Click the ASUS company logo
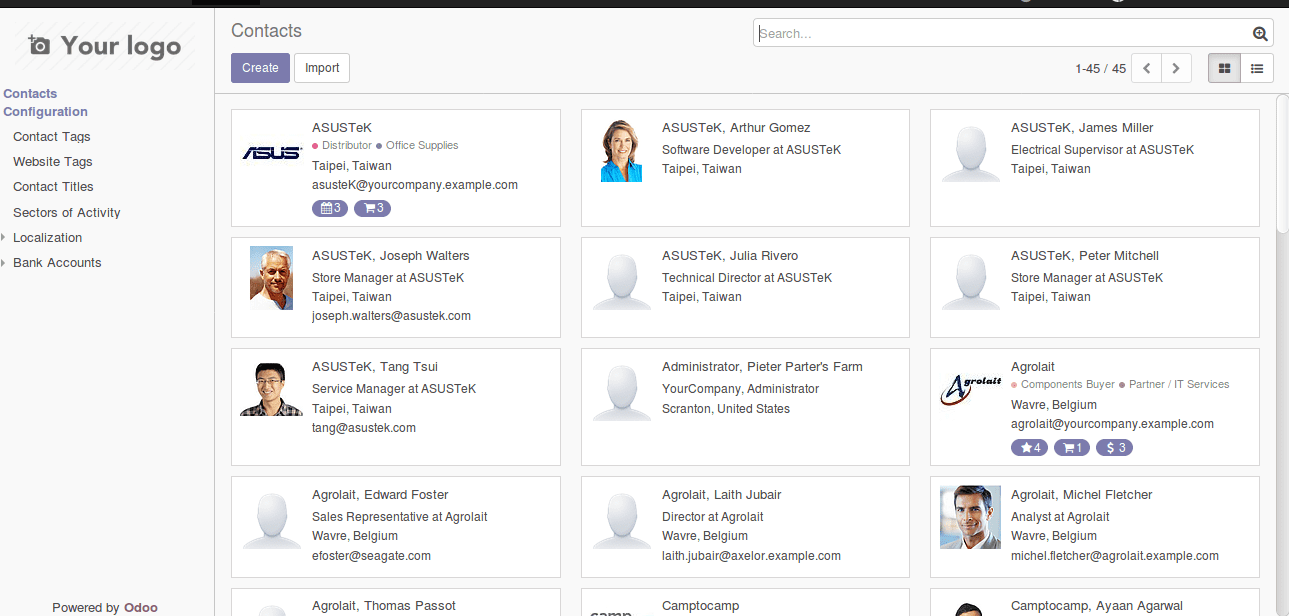 pyautogui.click(x=271, y=153)
